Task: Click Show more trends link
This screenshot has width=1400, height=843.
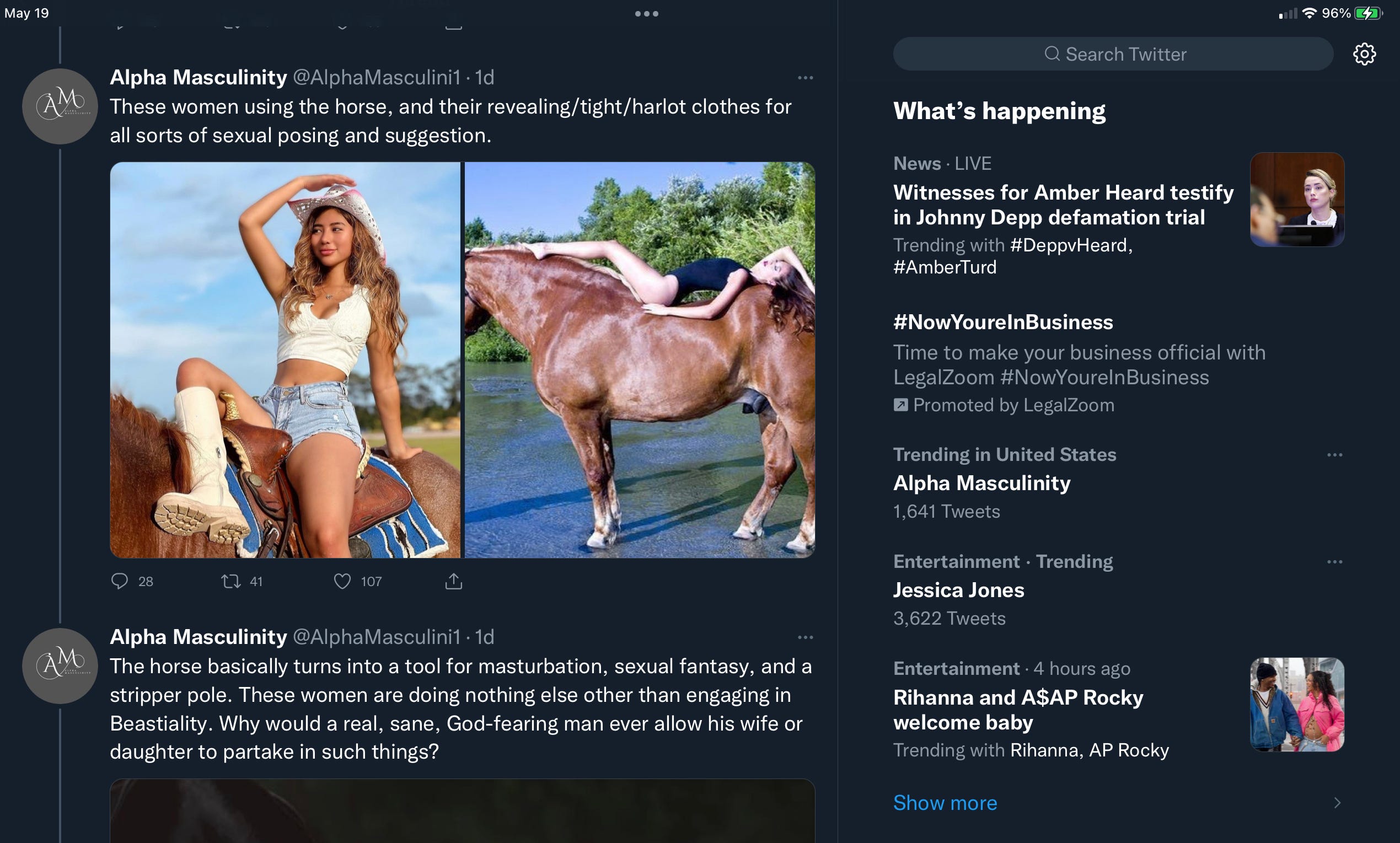Action: (945, 803)
